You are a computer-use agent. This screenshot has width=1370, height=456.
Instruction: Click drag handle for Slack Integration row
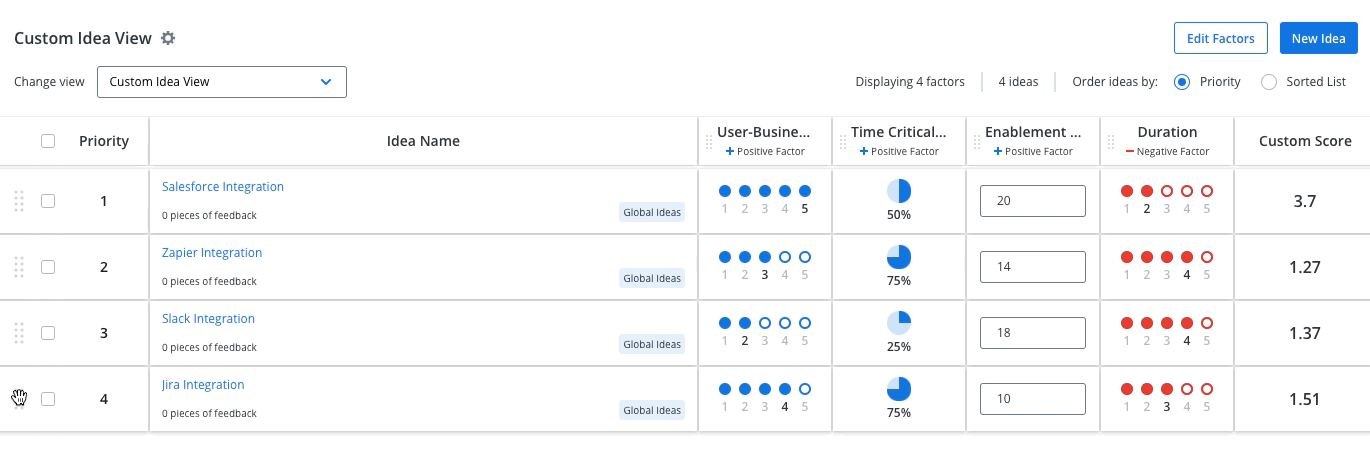(x=19, y=333)
